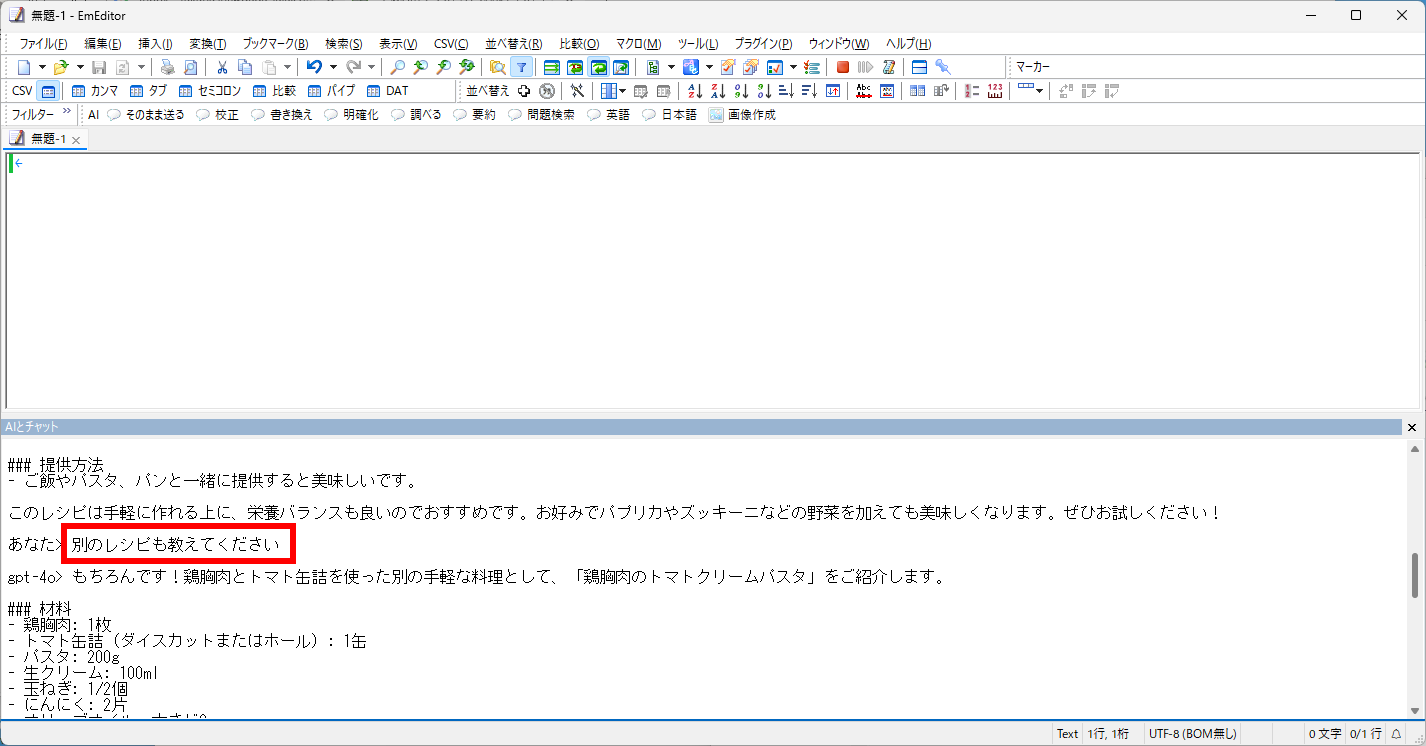
Task: Activate the セミコロン separator icon
Action: (185, 90)
